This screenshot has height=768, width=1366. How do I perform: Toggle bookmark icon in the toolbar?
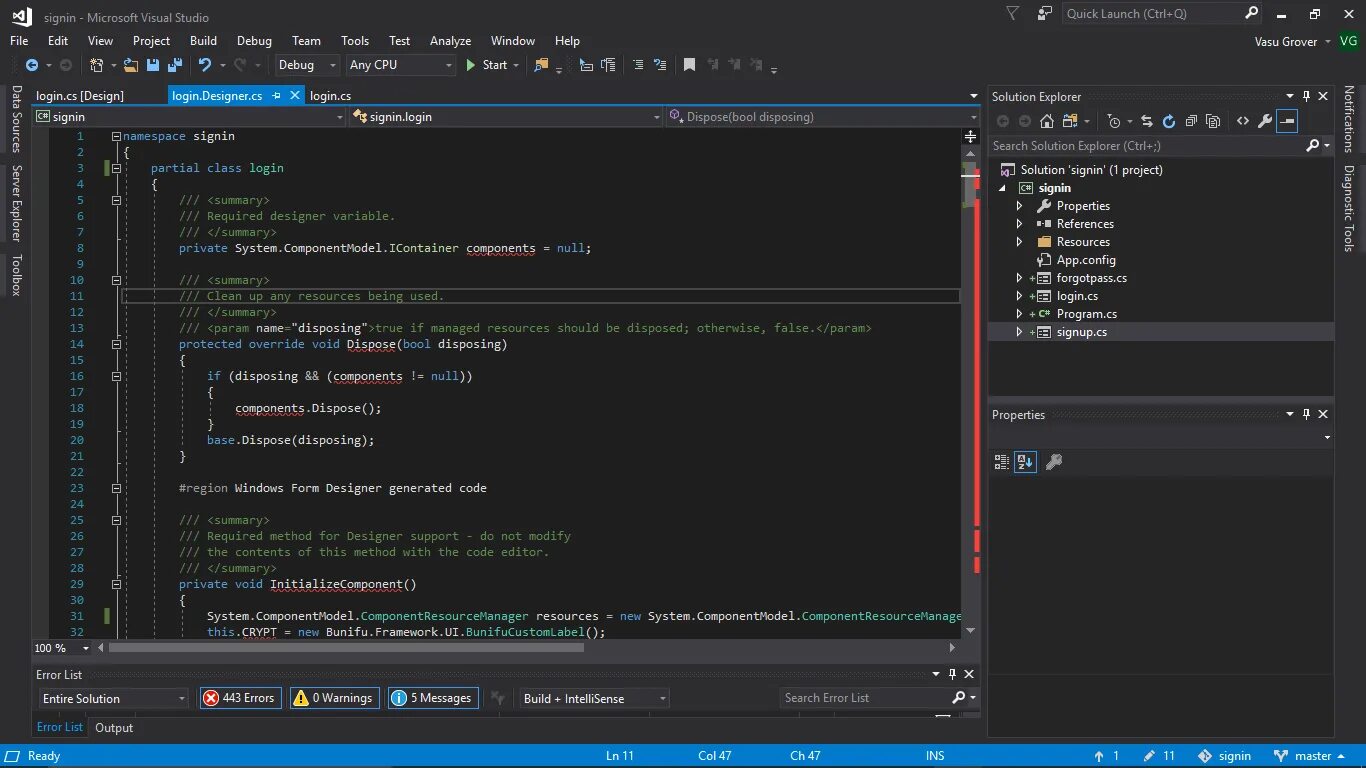(x=689, y=65)
